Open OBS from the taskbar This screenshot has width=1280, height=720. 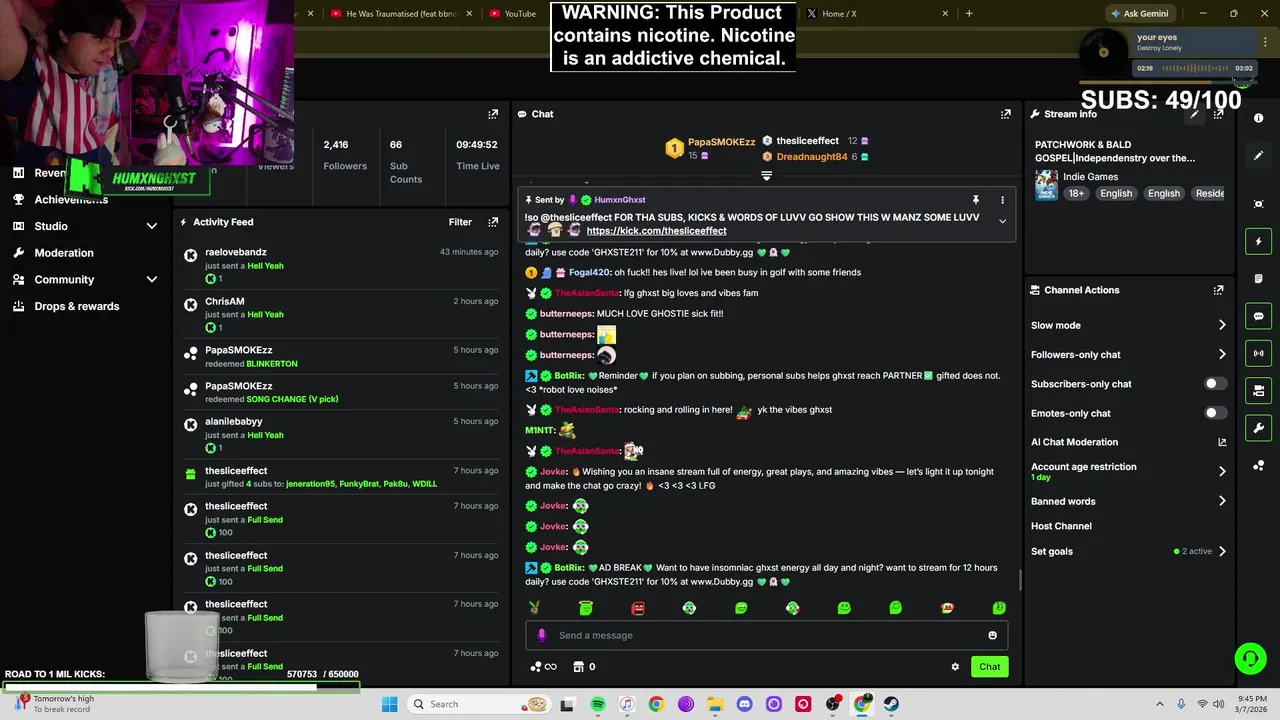[832, 704]
